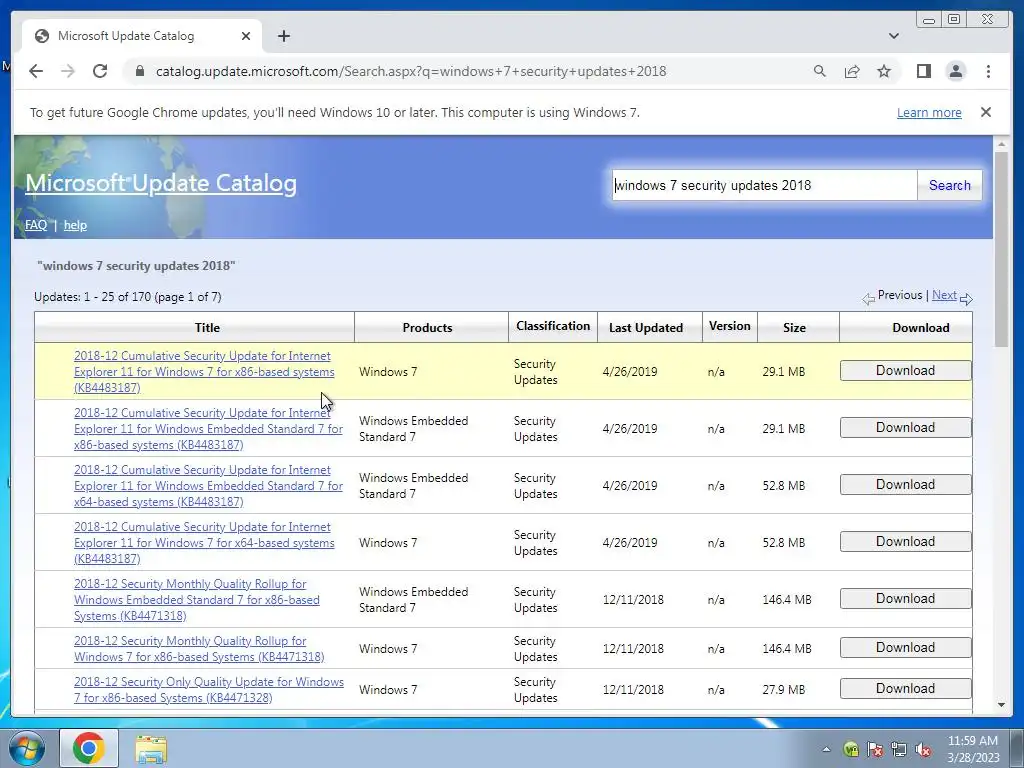Click the Microsoft Update Catalog title link
The image size is (1024, 768).
pos(161,183)
